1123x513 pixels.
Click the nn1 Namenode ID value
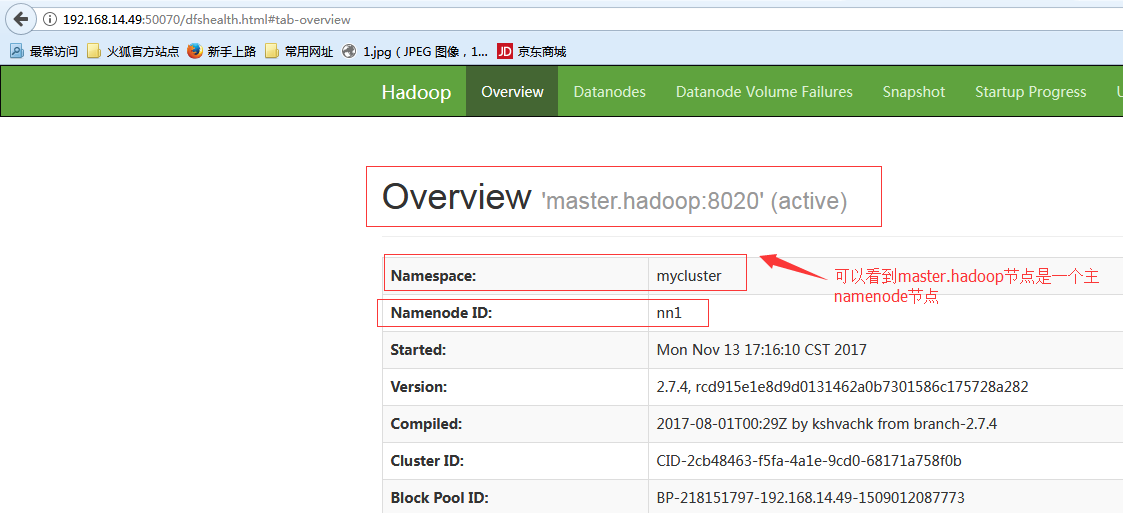click(669, 313)
